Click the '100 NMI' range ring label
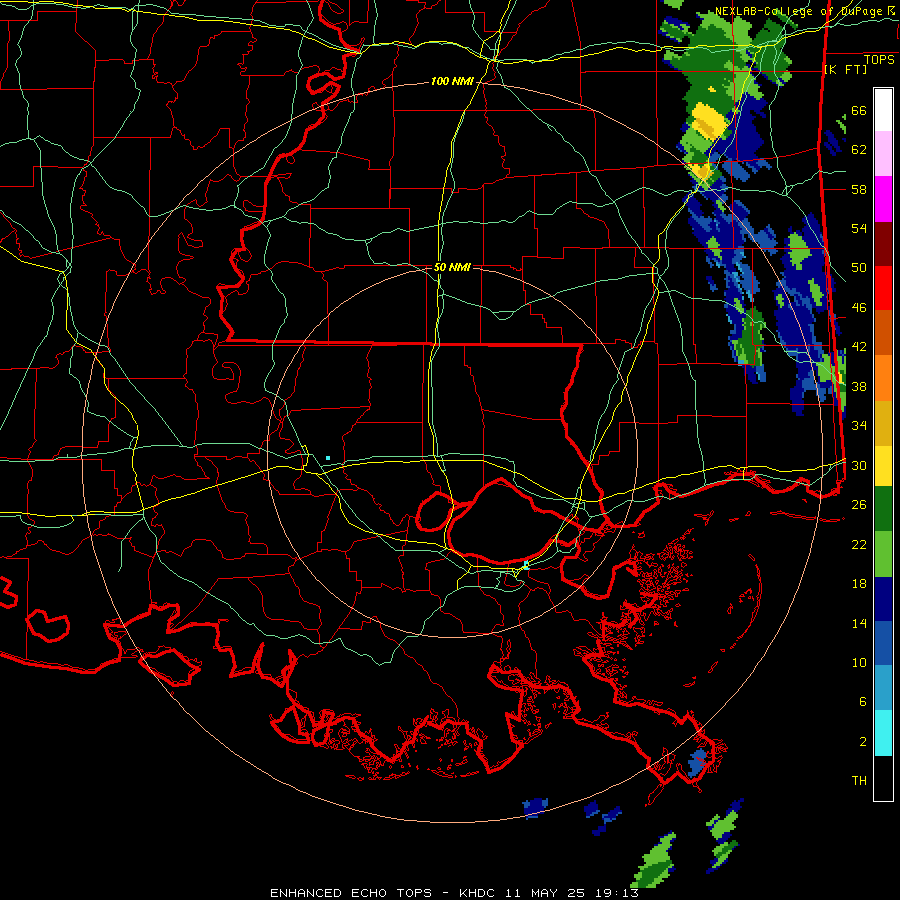The image size is (900, 900). click(x=452, y=82)
